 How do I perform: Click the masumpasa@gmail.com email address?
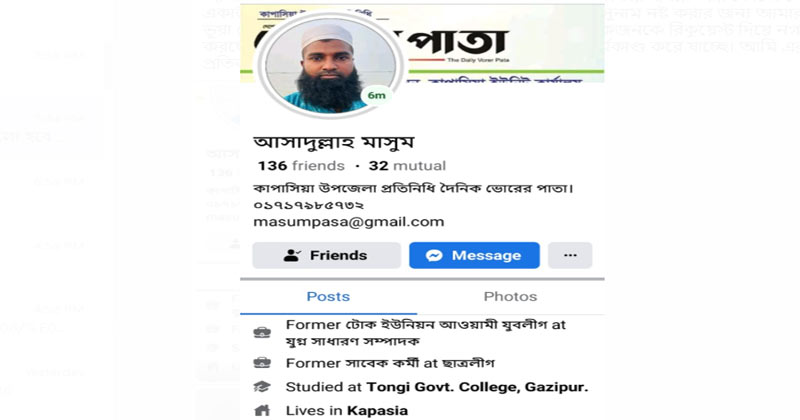click(348, 222)
